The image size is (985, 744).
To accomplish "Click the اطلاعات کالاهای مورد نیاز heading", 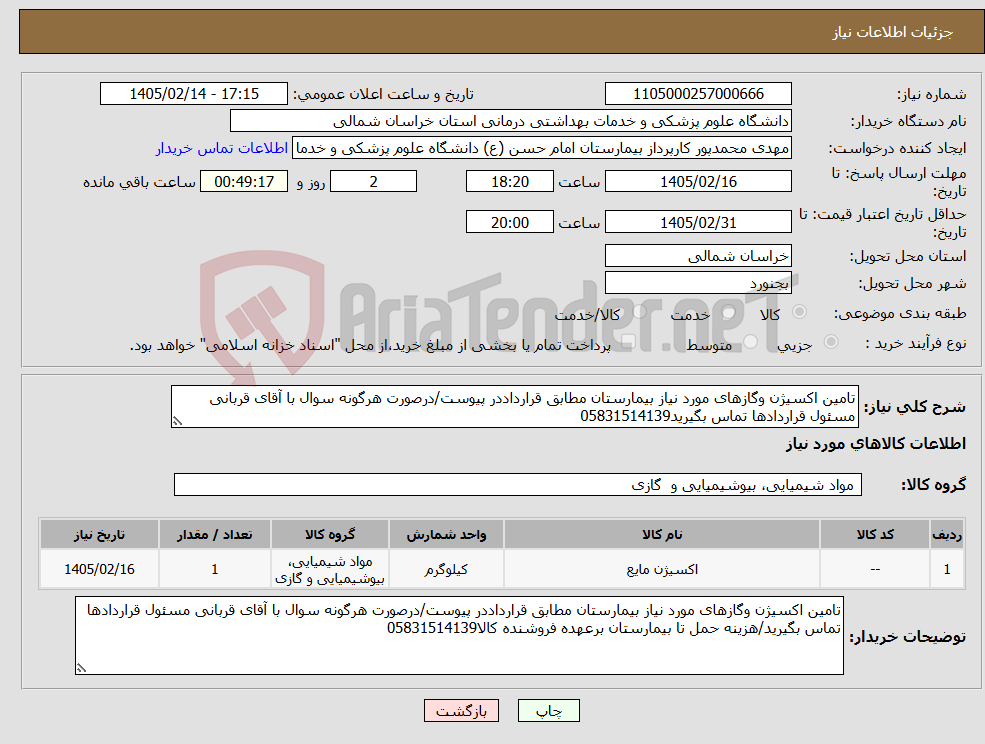I will point(876,444).
